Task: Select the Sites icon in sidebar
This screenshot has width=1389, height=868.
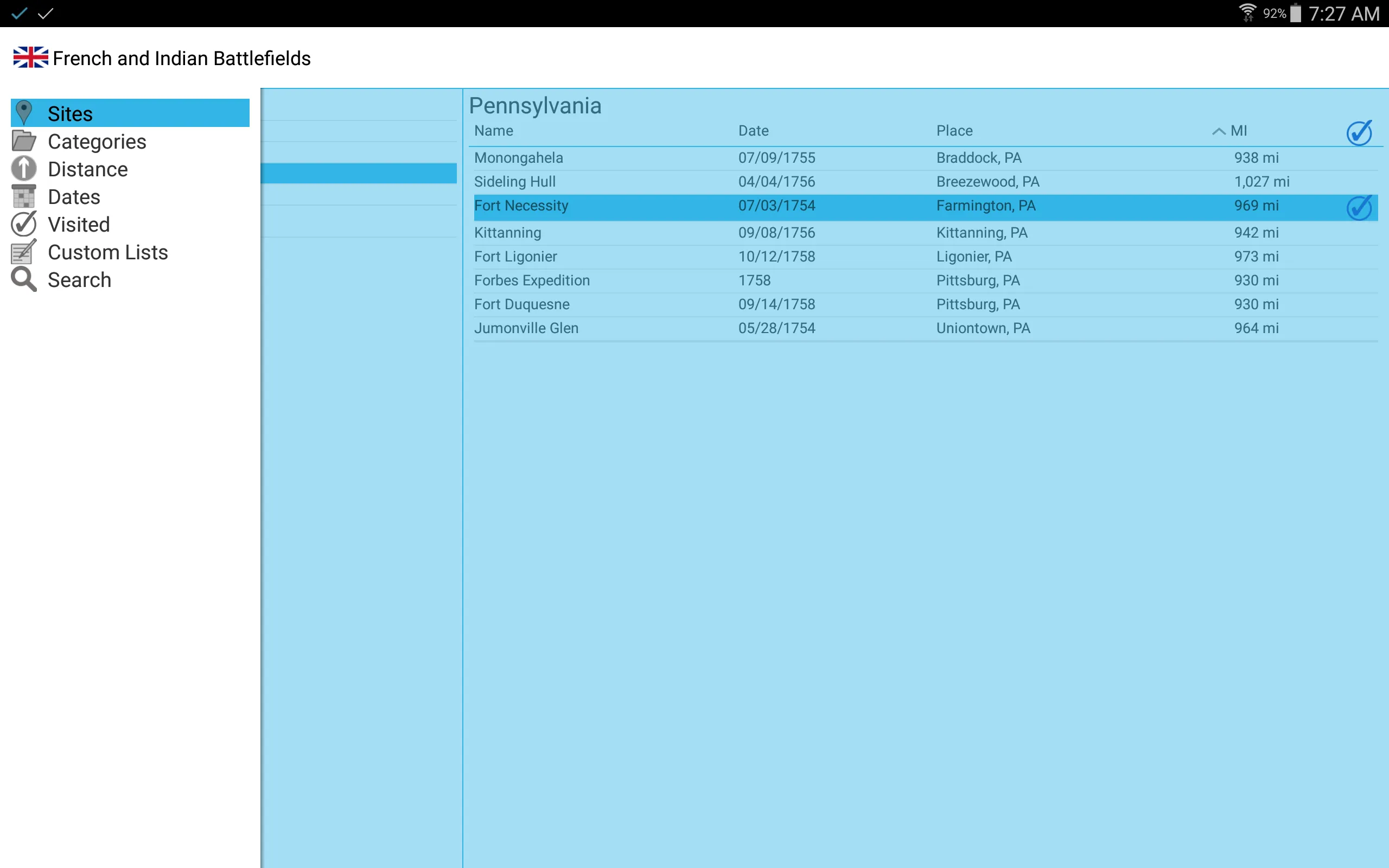Action: click(25, 113)
